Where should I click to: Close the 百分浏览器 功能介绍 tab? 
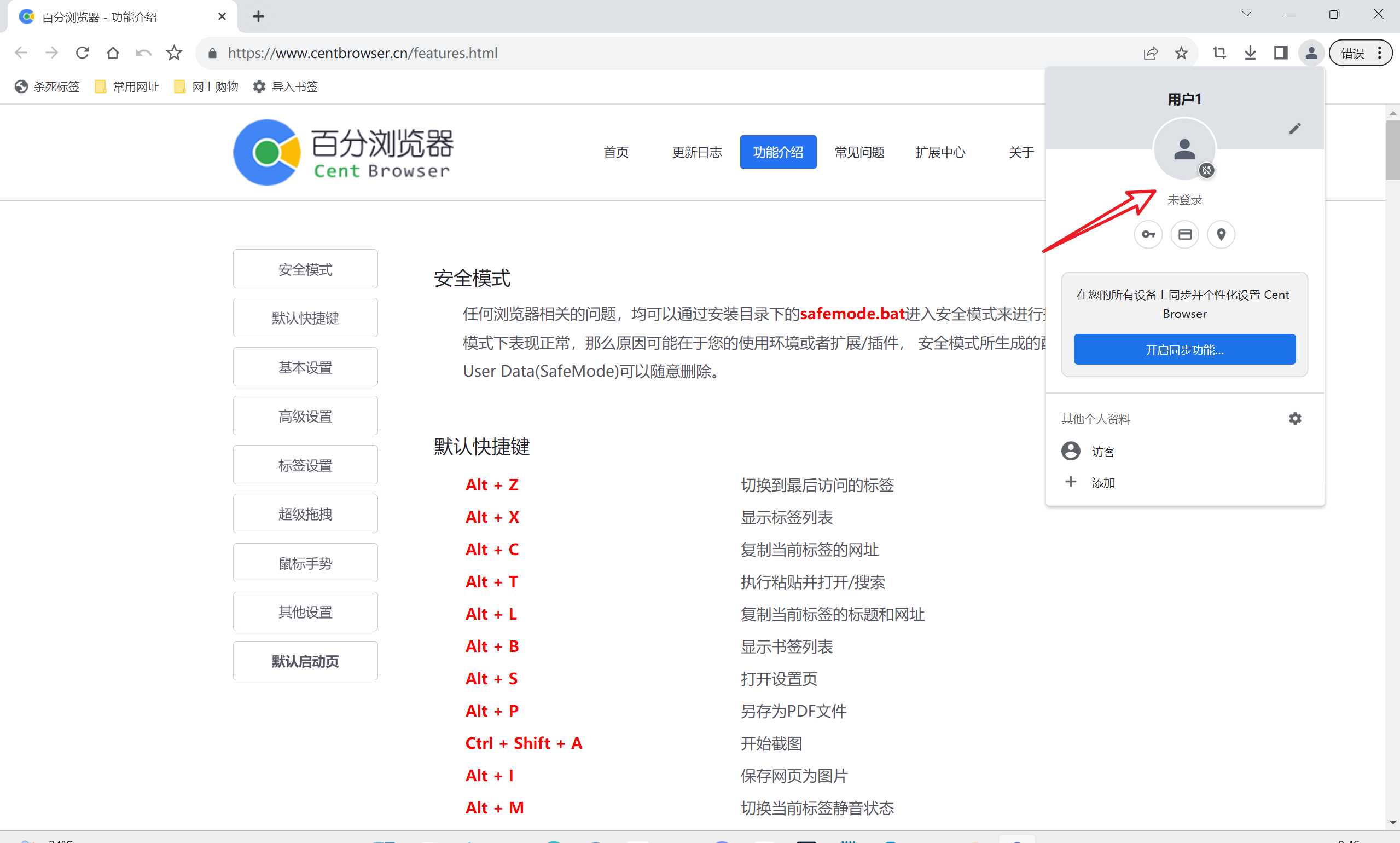pyautogui.click(x=222, y=16)
